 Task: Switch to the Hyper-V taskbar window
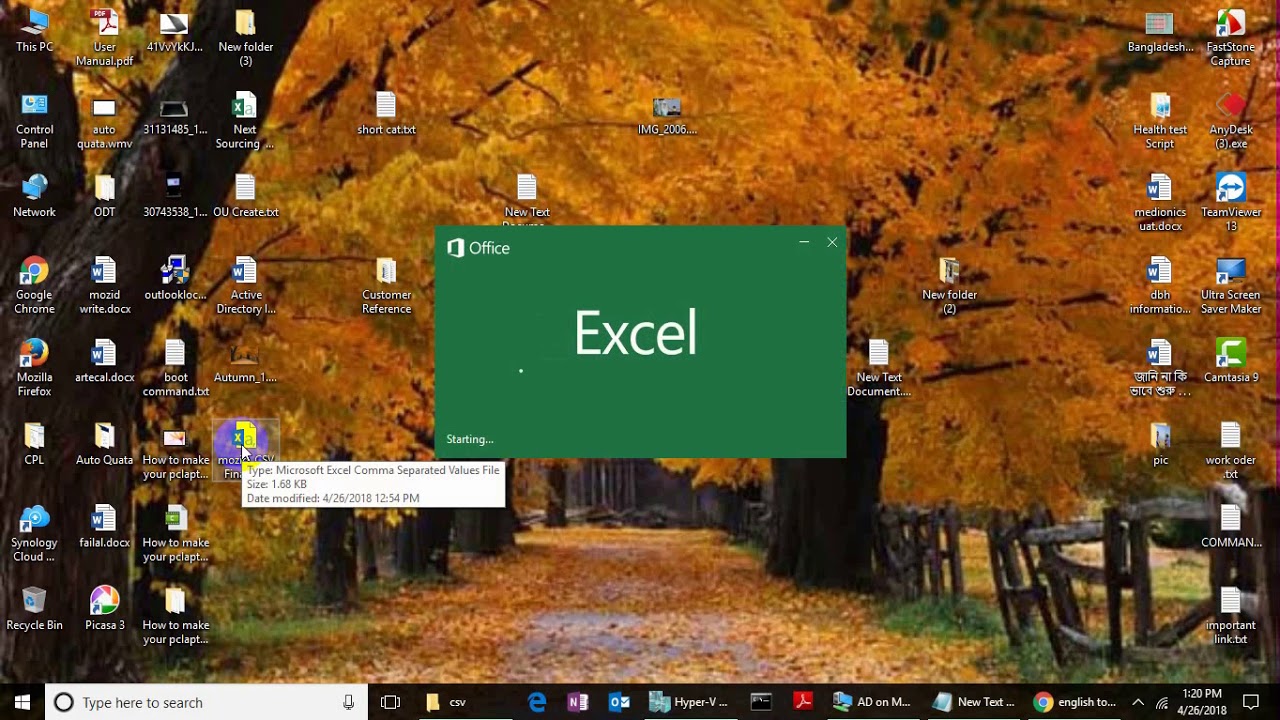689,702
